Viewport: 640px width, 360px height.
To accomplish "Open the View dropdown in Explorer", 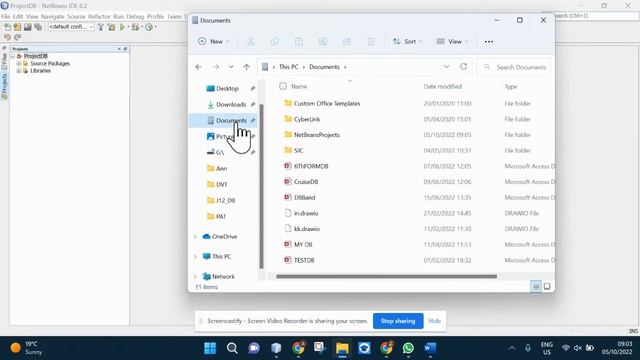I will tap(452, 42).
